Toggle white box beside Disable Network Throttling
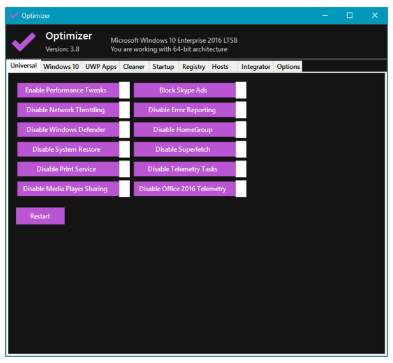 (124, 110)
